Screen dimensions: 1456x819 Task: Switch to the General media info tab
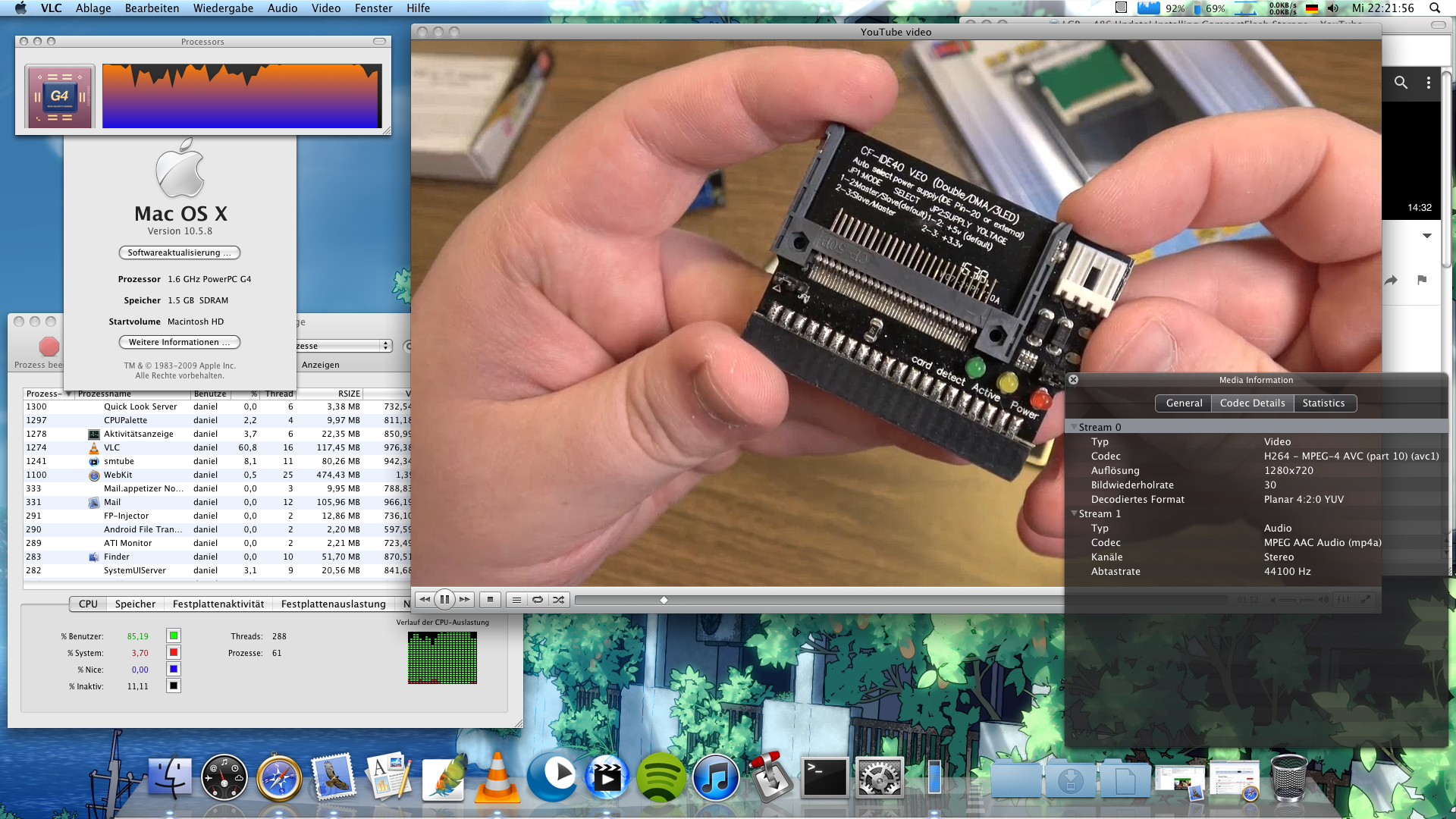pos(1184,403)
